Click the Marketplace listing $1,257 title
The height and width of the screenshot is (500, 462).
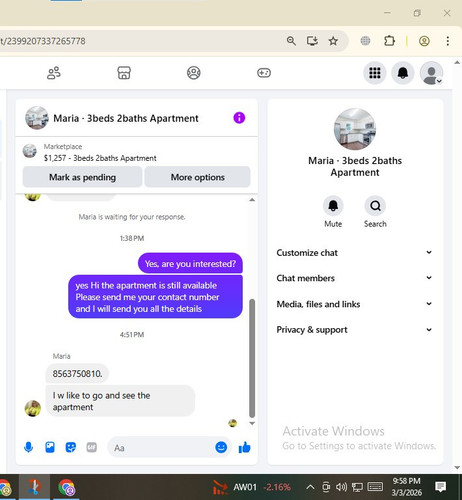pos(100,158)
